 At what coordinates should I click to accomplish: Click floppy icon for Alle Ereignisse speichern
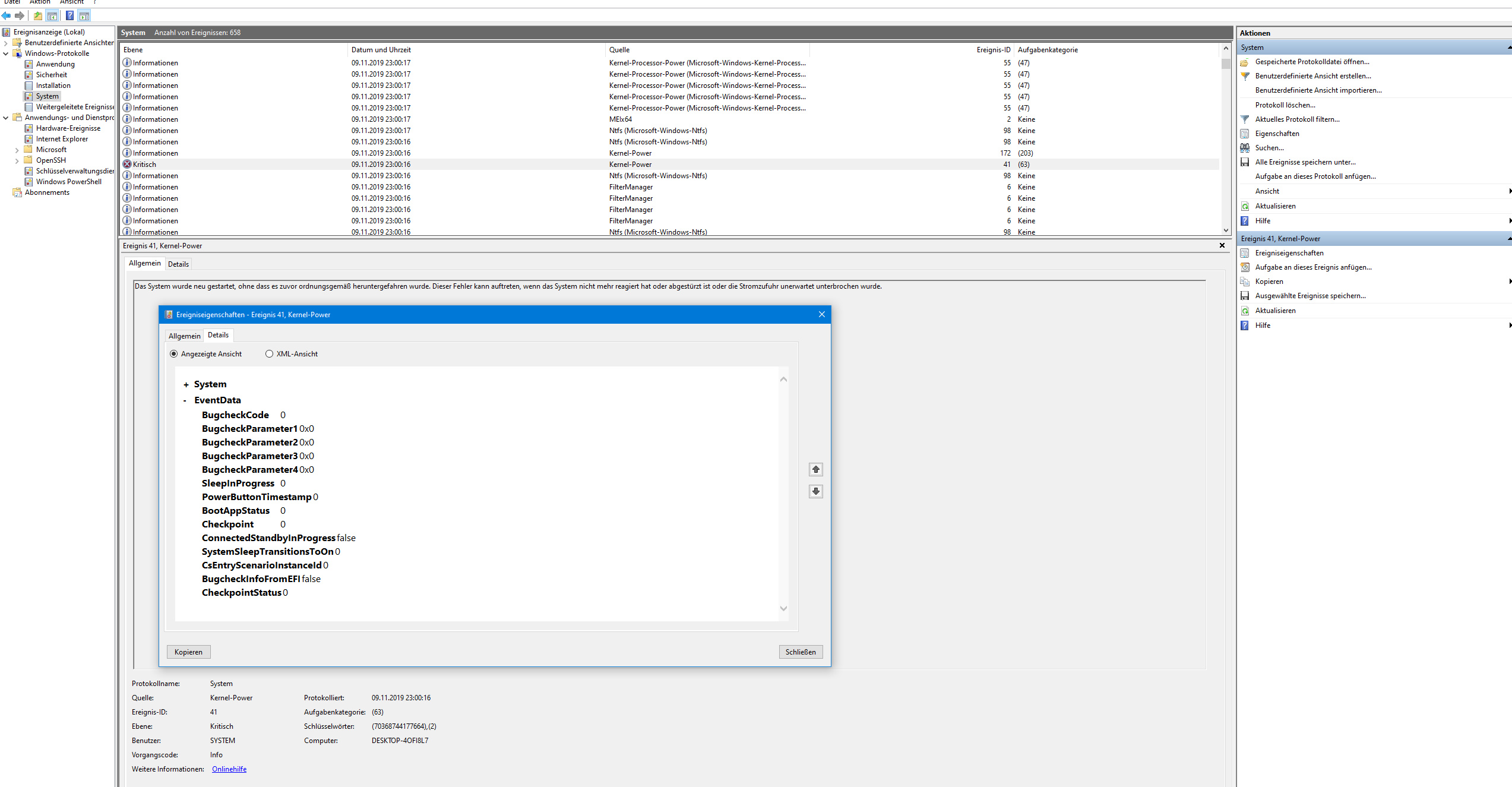point(1245,162)
